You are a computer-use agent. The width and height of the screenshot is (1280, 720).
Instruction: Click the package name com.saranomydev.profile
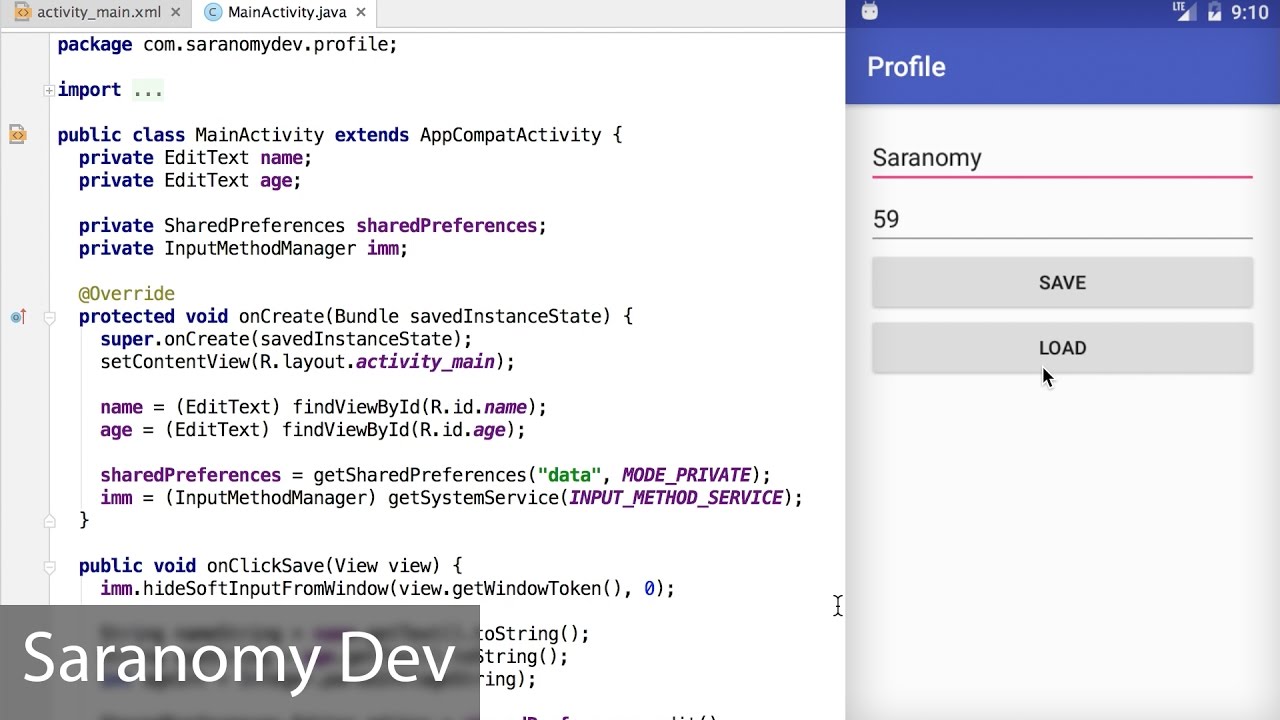pyautogui.click(x=265, y=45)
